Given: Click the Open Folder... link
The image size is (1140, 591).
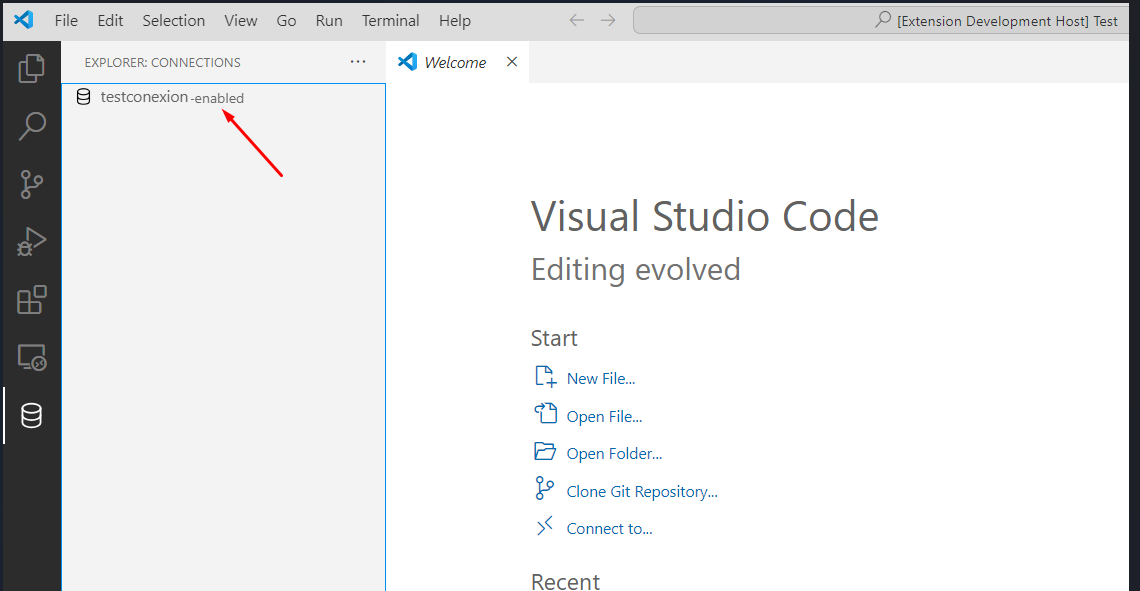Looking at the screenshot, I should tap(614, 454).
